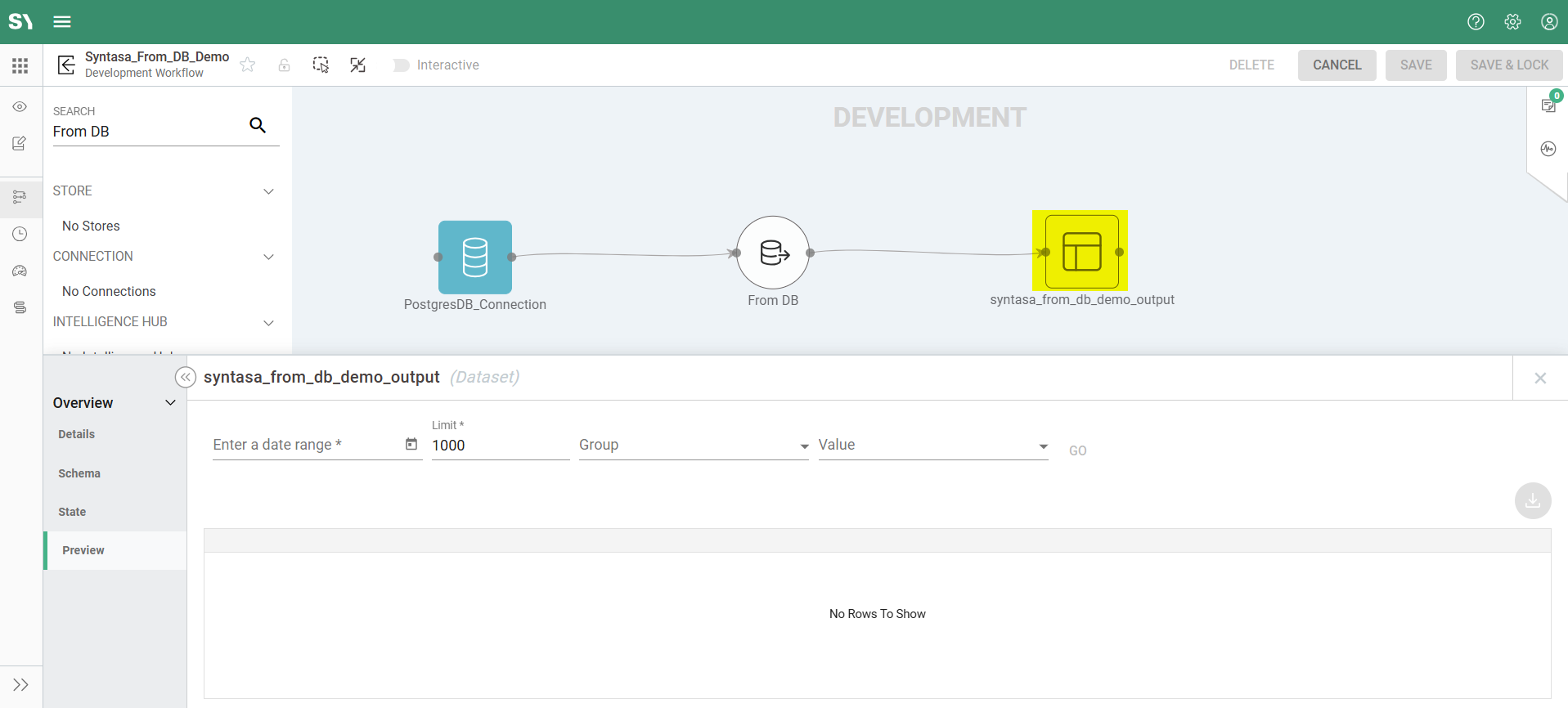Click the No Connections text
The height and width of the screenshot is (708, 1568).
coord(109,291)
